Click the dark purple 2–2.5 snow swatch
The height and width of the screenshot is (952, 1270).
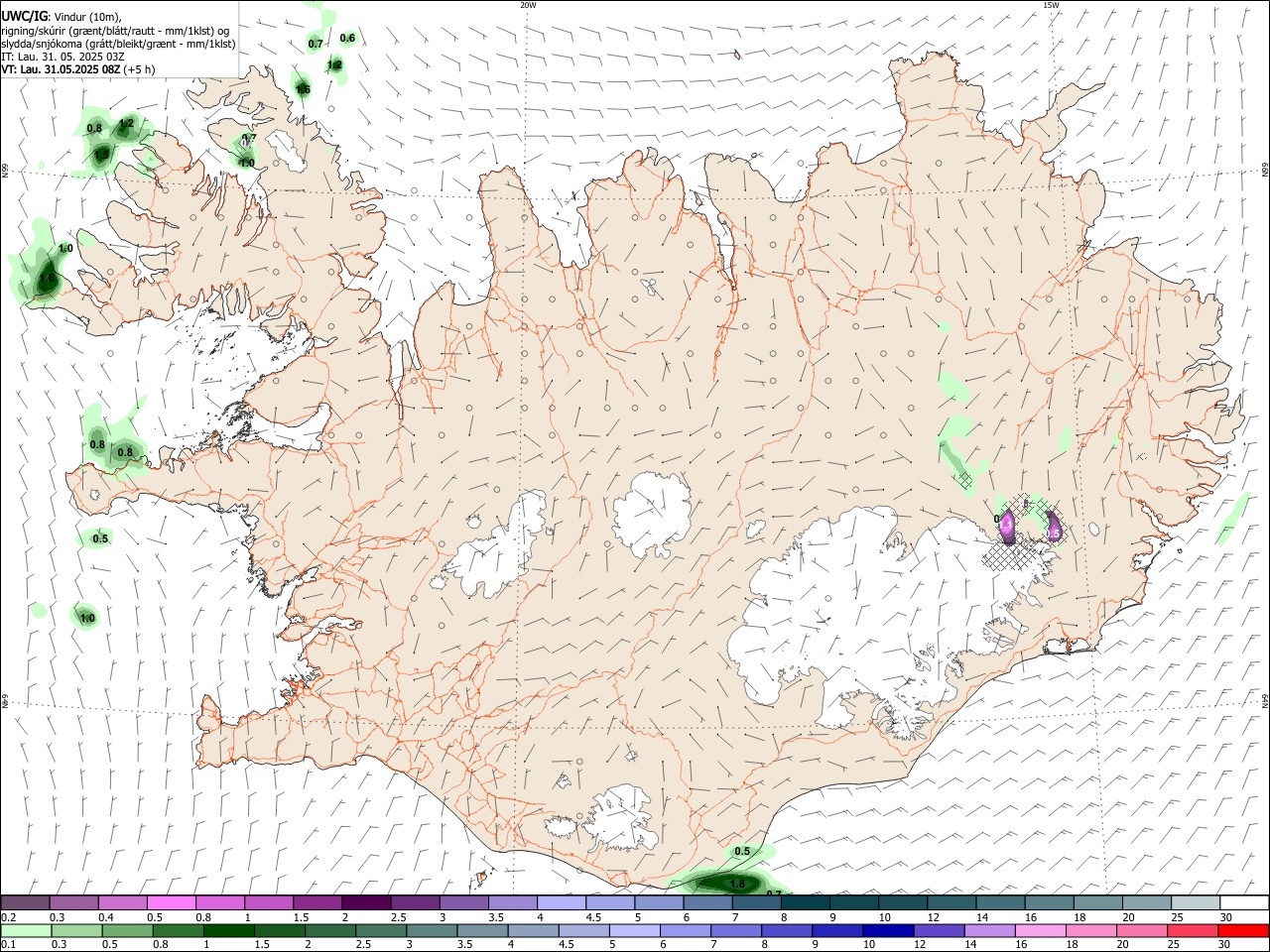click(365, 902)
